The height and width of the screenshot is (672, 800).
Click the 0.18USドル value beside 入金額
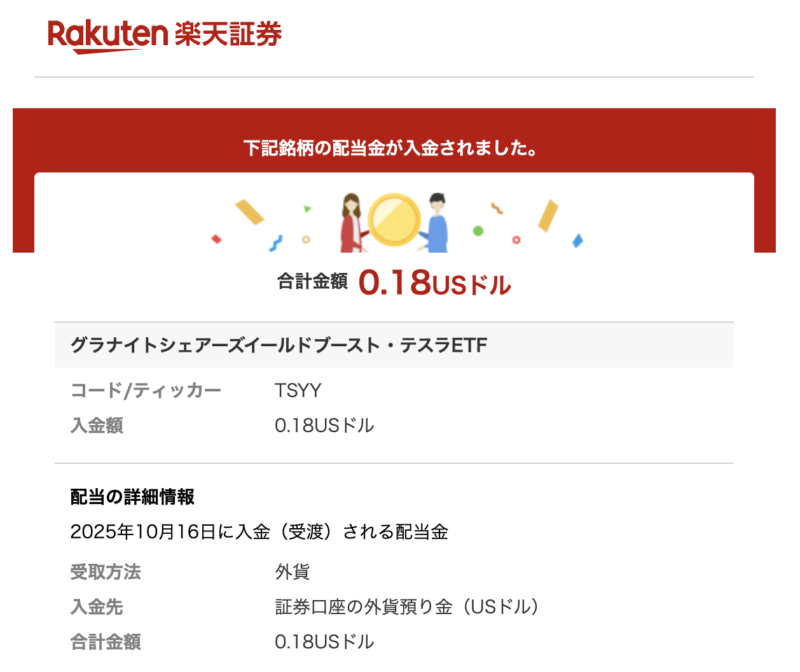coord(324,426)
